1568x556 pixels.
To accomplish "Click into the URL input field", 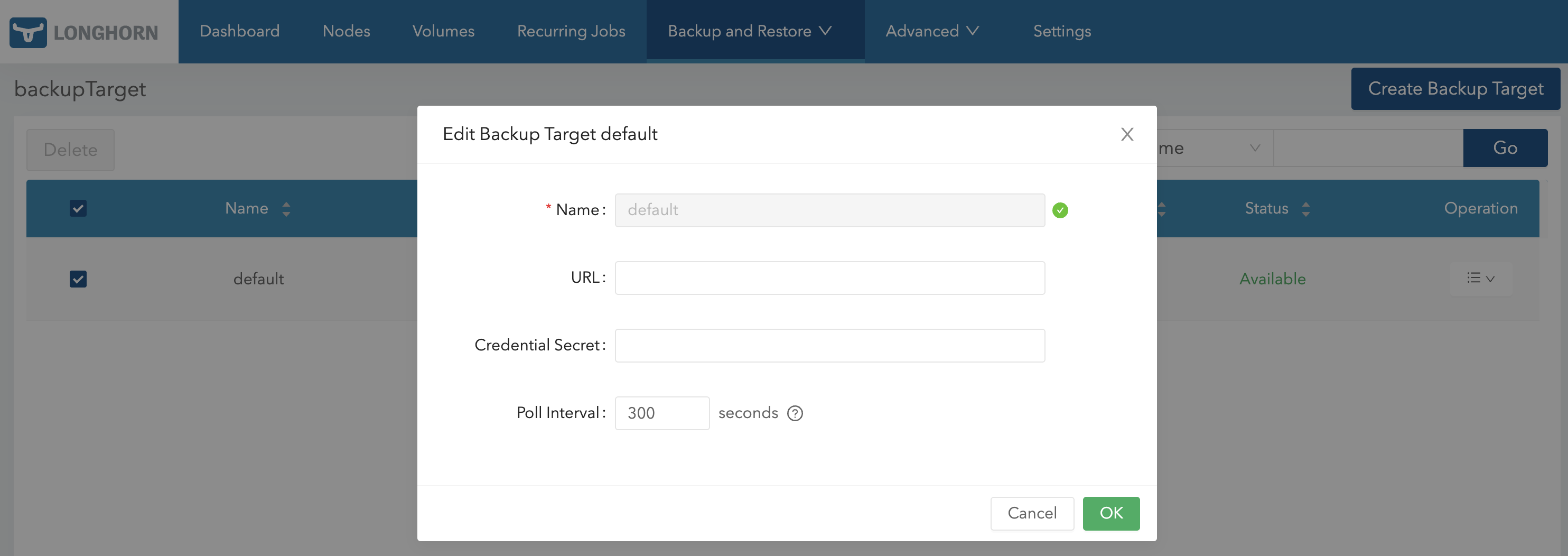I will pos(829,279).
